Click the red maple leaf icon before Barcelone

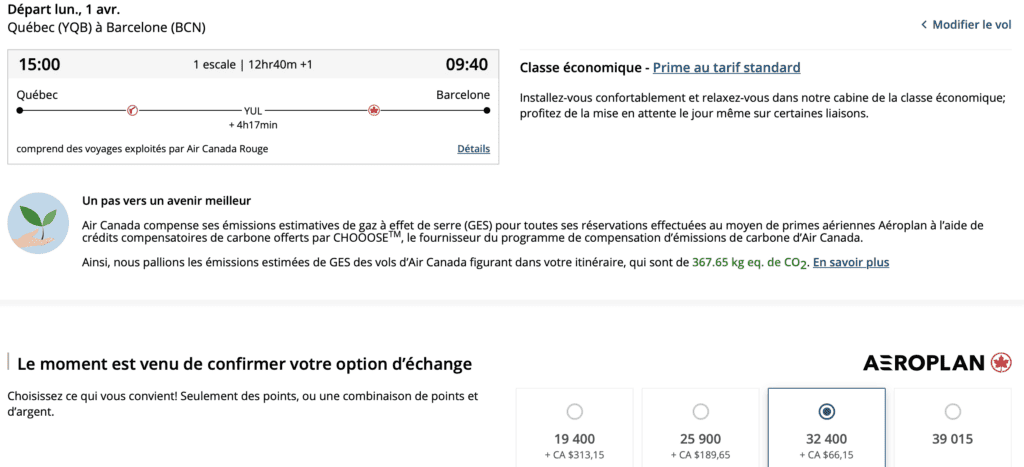pyautogui.click(x=375, y=110)
